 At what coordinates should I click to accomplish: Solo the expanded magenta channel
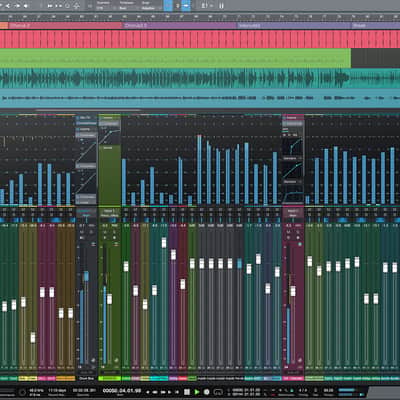[298, 232]
